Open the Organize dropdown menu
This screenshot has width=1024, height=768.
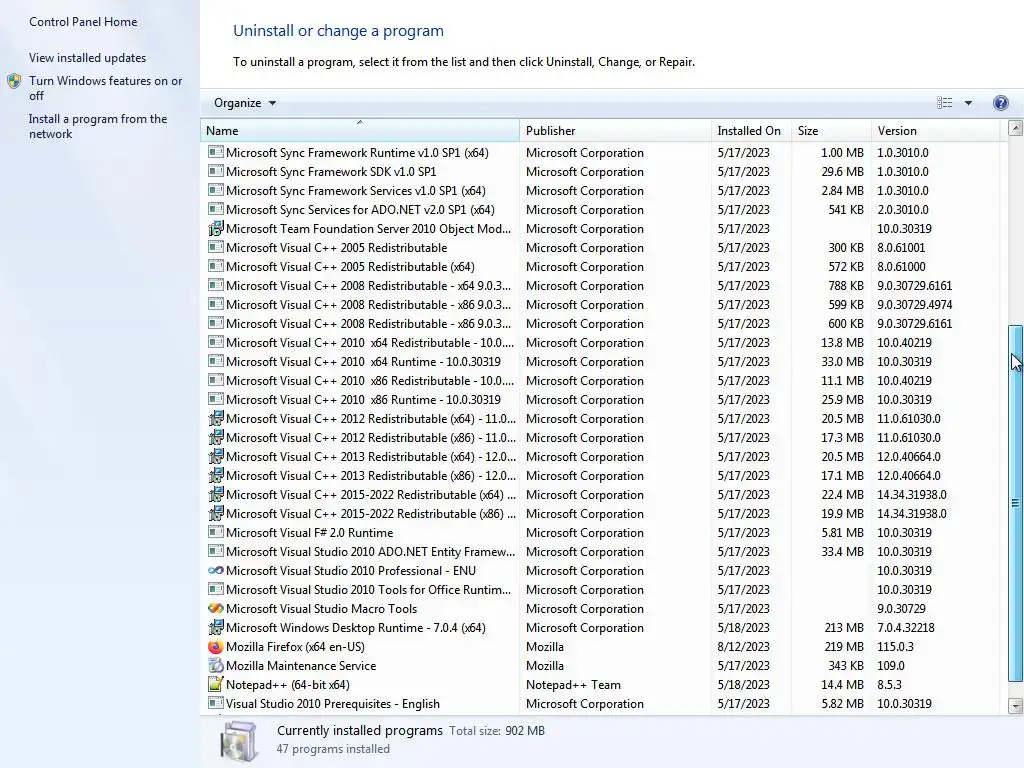pos(245,103)
